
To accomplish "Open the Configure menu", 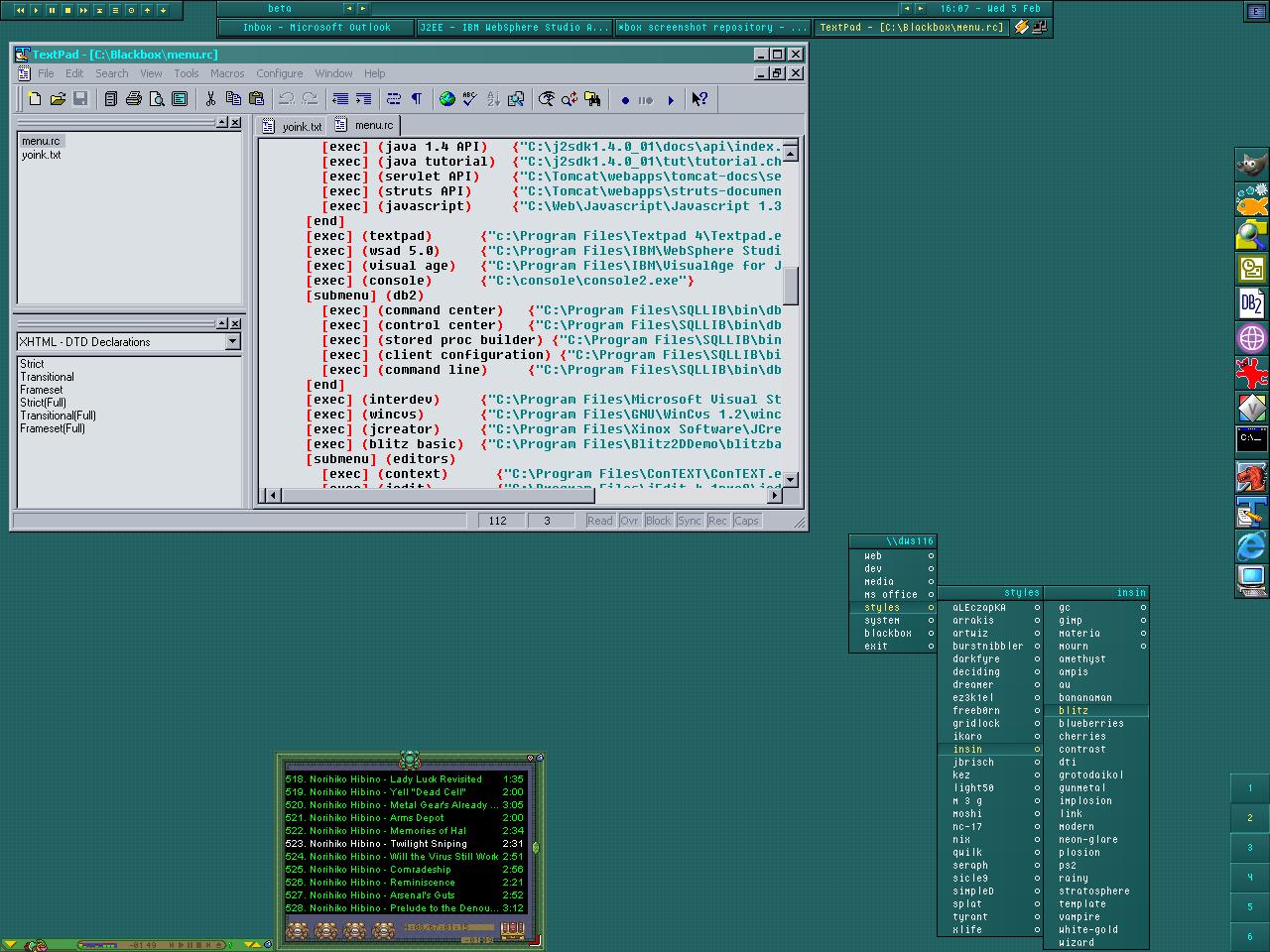I will click(280, 73).
